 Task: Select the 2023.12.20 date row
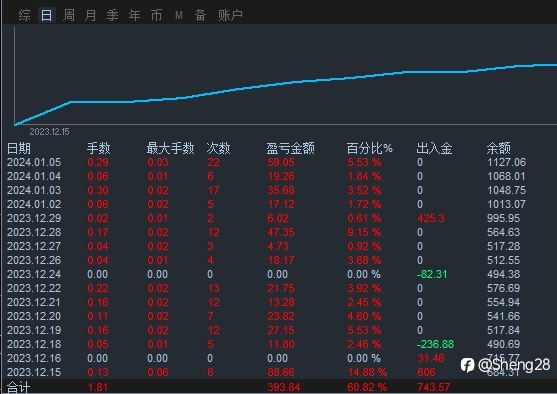[x=34, y=316]
